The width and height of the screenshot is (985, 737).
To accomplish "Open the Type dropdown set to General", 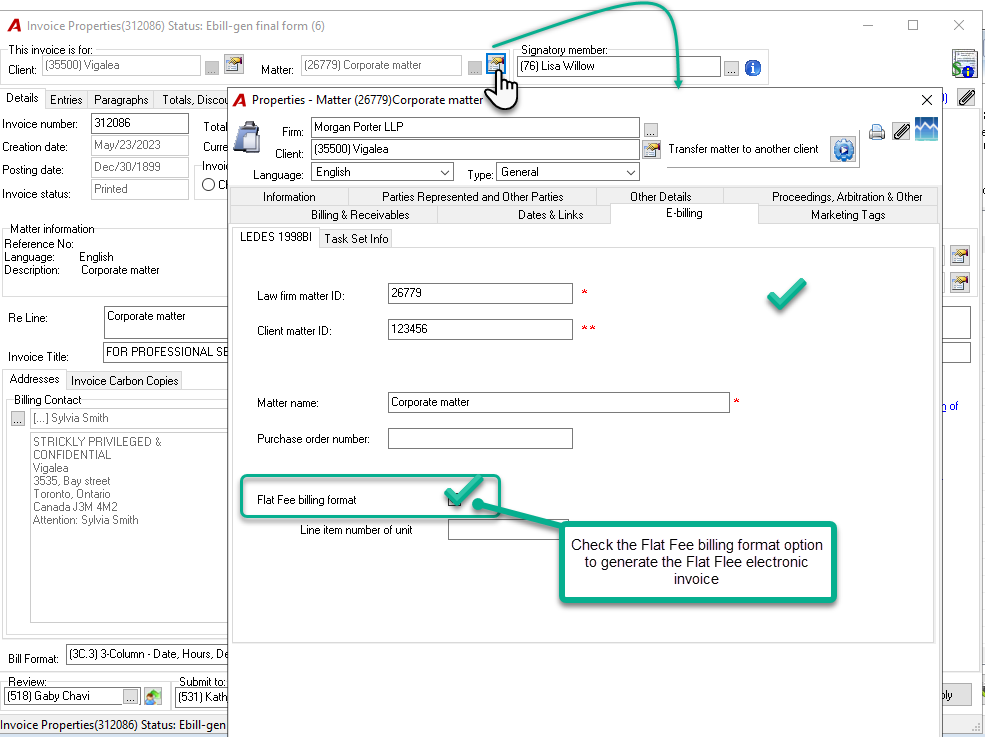I will pos(568,172).
